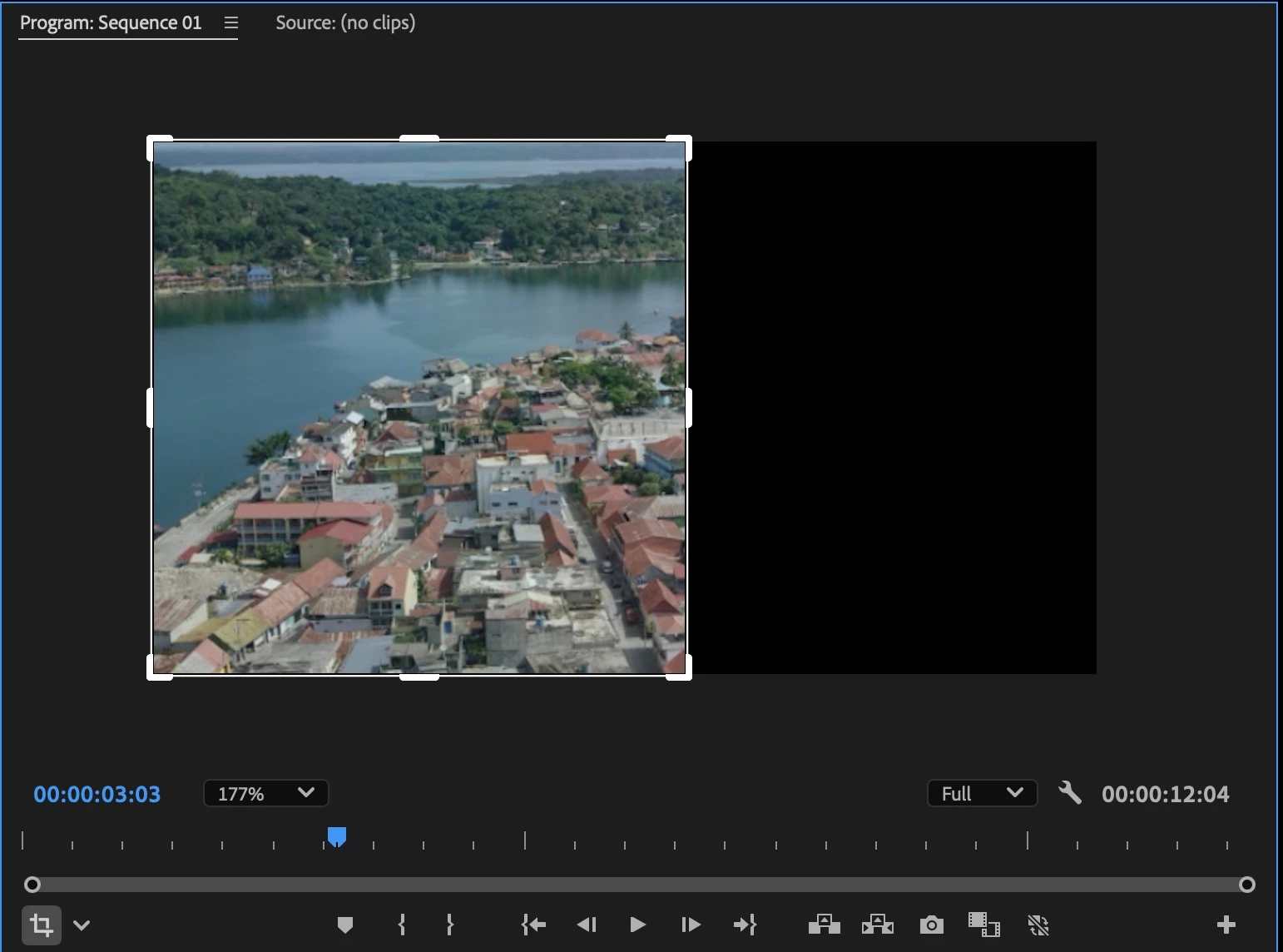Open the wrench settings menu
1283x952 pixels.
pyautogui.click(x=1070, y=793)
